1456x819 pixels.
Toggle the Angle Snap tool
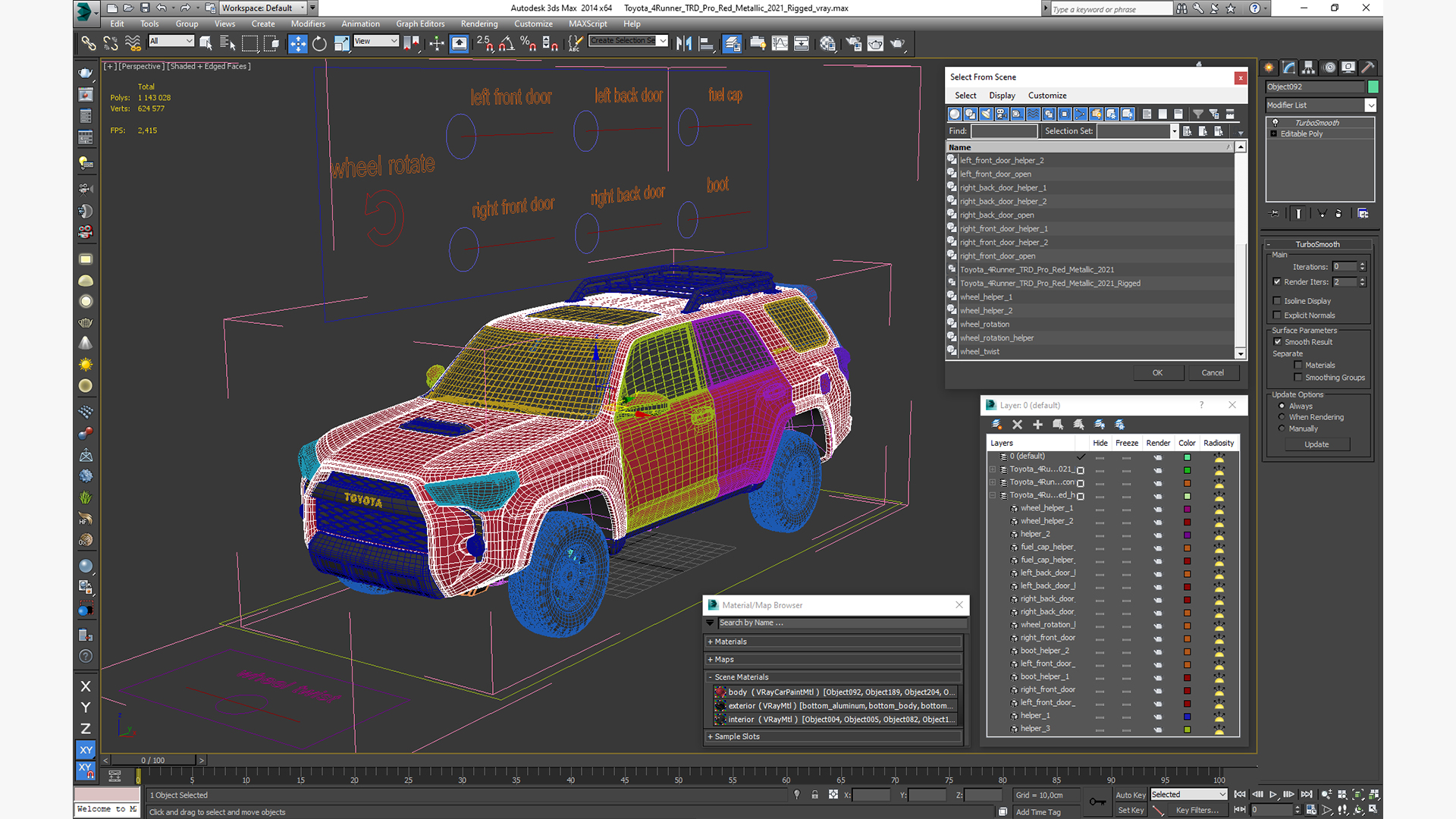click(507, 44)
